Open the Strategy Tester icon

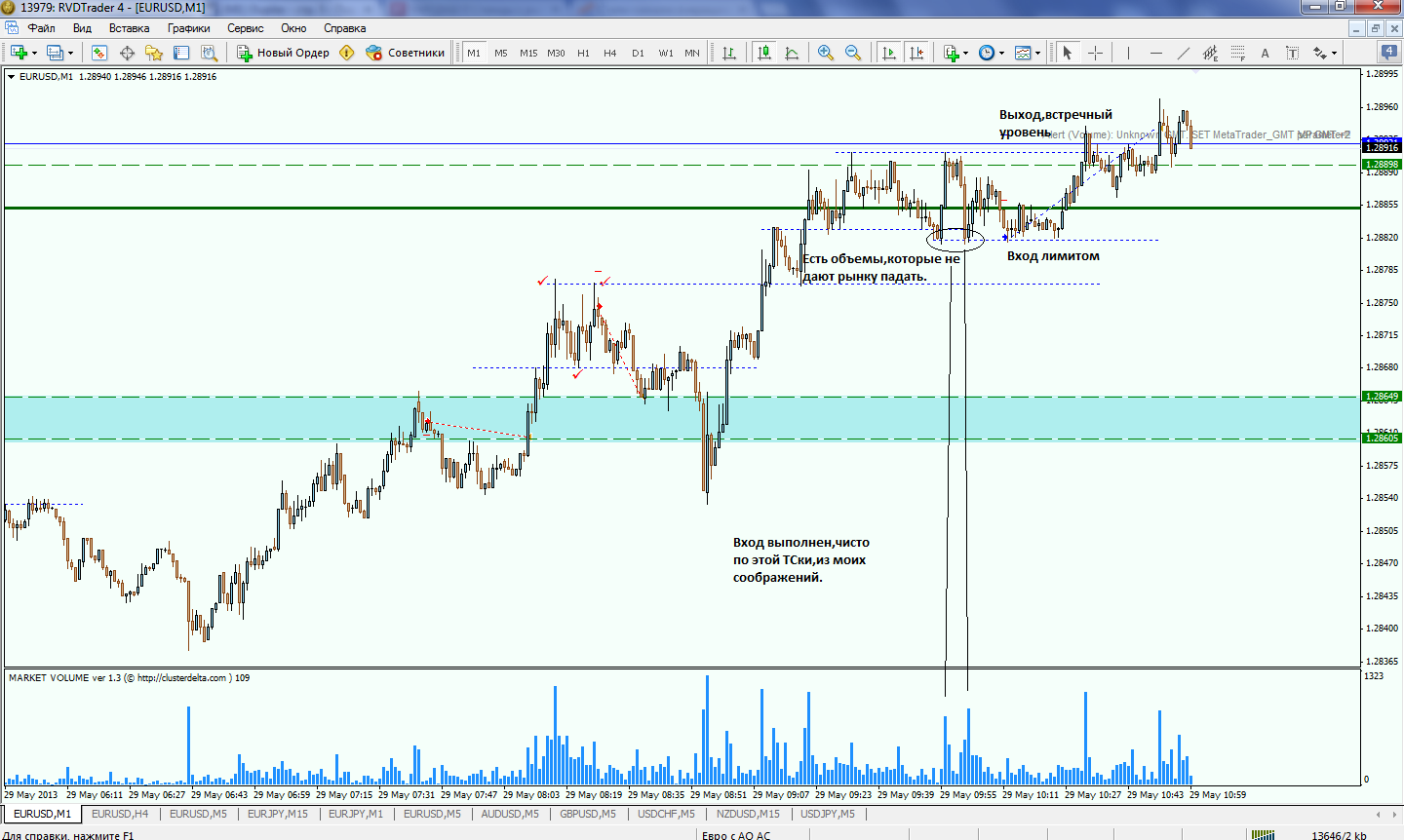point(209,53)
